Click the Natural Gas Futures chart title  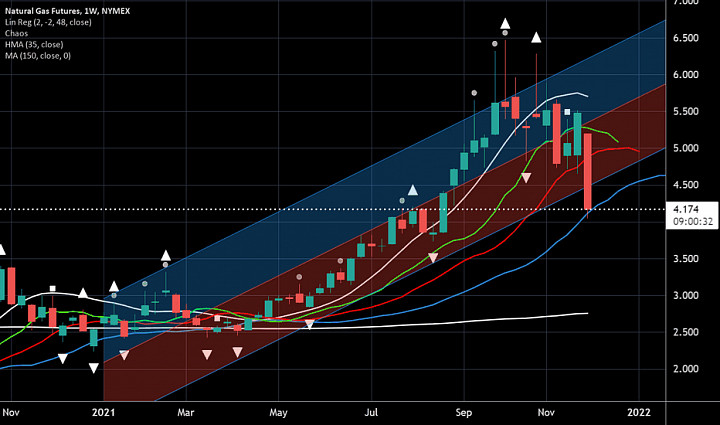click(x=68, y=11)
